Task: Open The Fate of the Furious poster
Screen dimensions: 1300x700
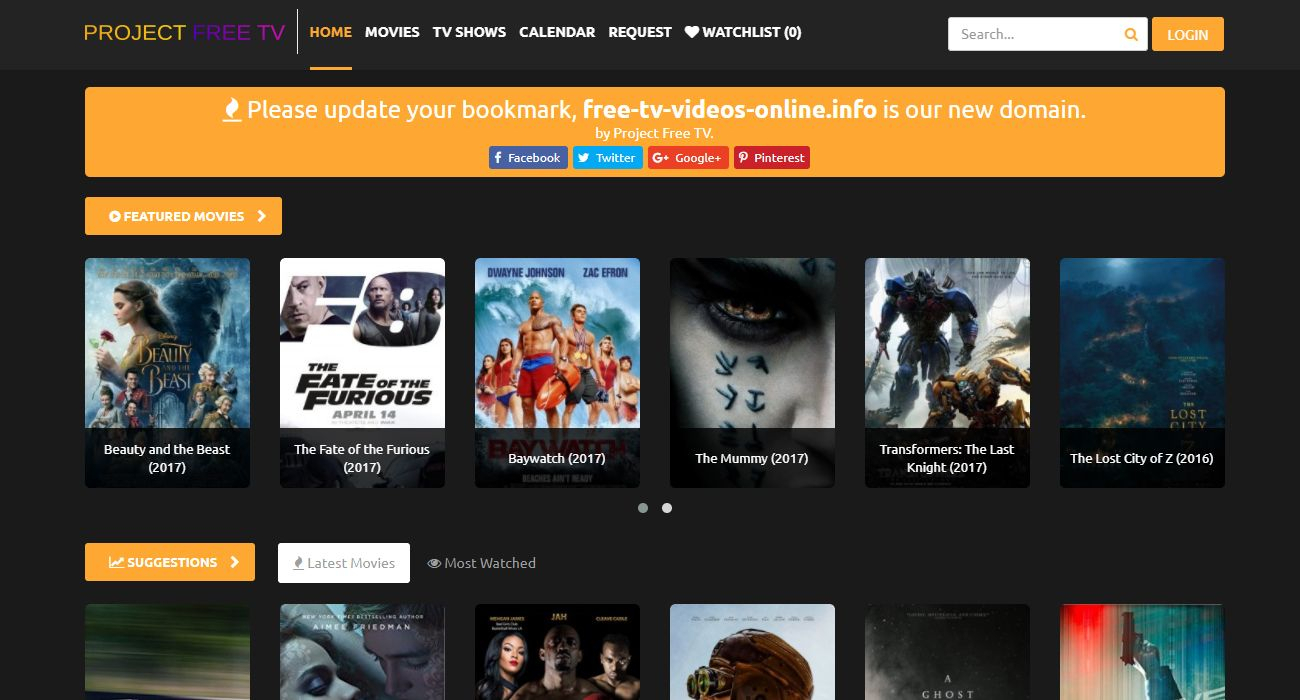Action: 362,373
